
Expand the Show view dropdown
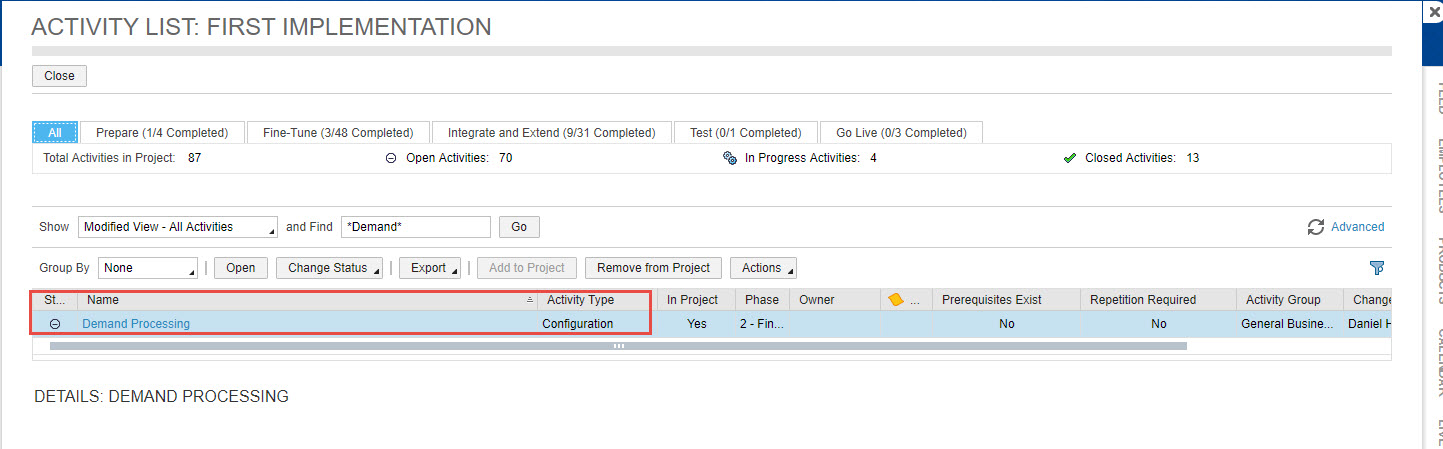[x=178, y=227]
